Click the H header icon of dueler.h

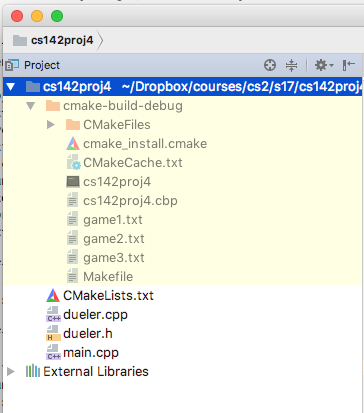tap(53, 333)
